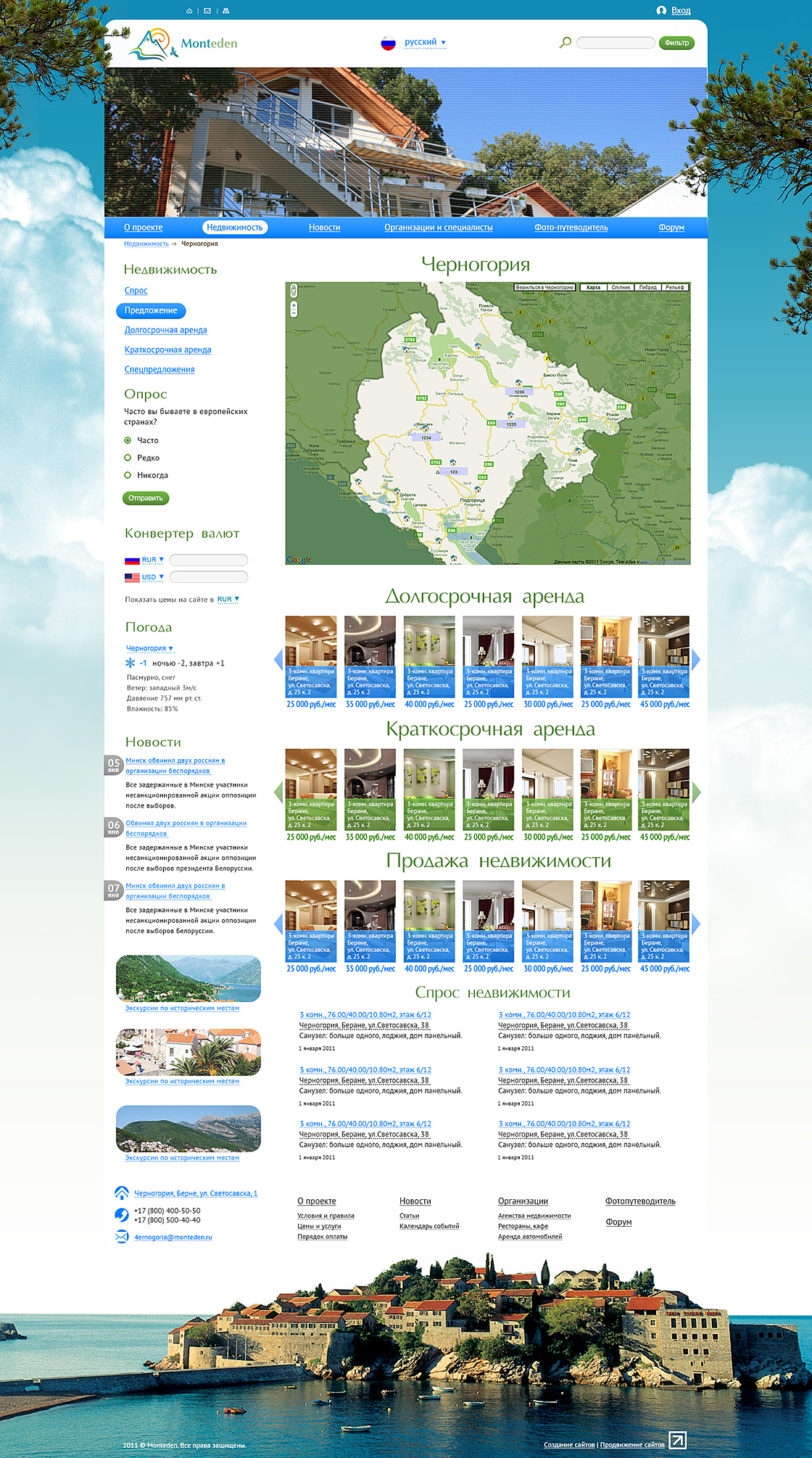Open Краткосрочная аренда sidebar link
Screen dimensions: 812x1458
click(x=168, y=349)
